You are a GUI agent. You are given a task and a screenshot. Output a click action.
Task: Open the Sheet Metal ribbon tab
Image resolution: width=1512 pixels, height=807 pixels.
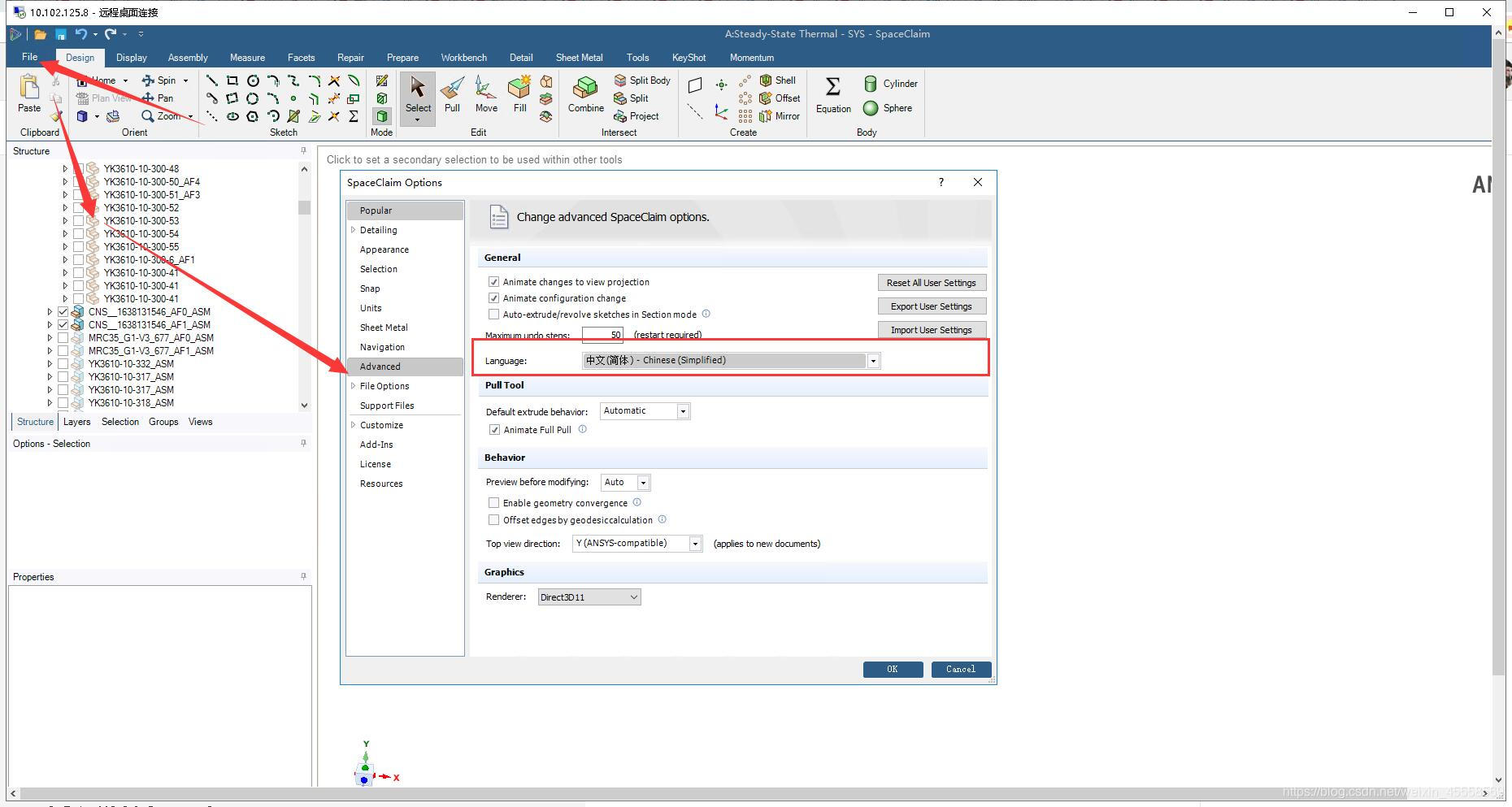[579, 58]
